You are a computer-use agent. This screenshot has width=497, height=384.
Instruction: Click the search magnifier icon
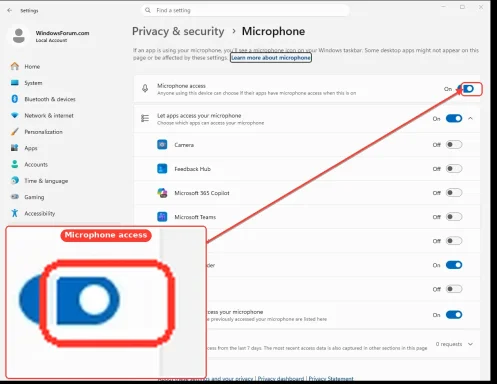148,10
